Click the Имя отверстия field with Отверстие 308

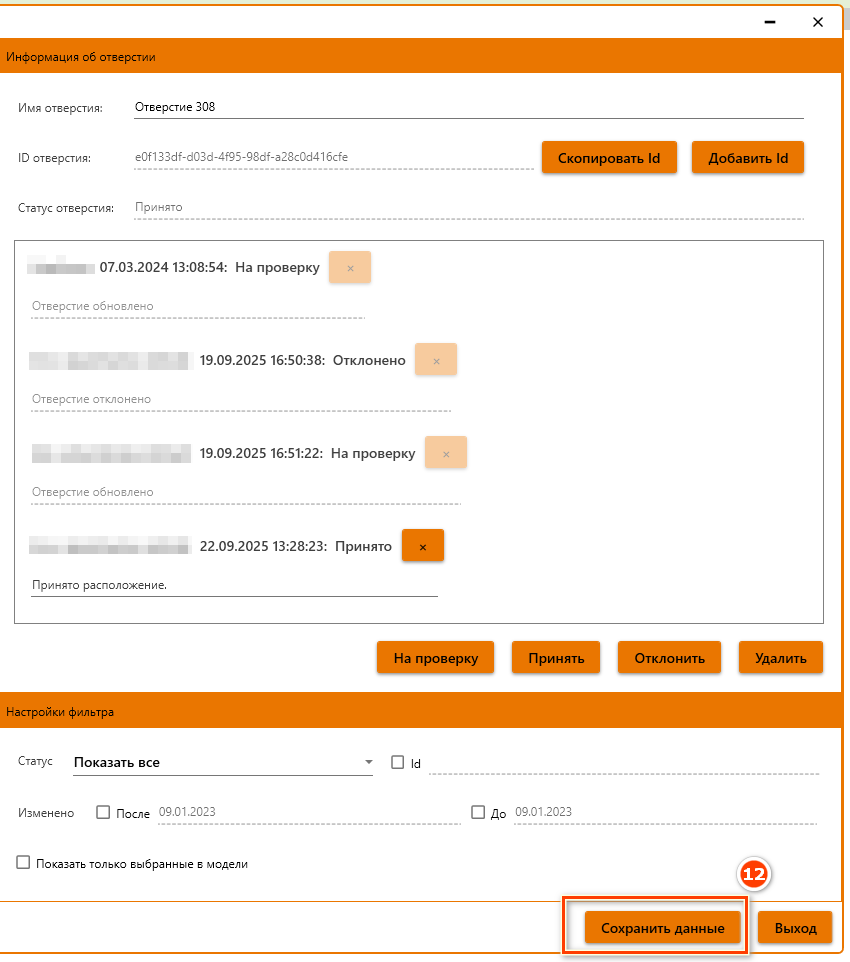pos(468,107)
